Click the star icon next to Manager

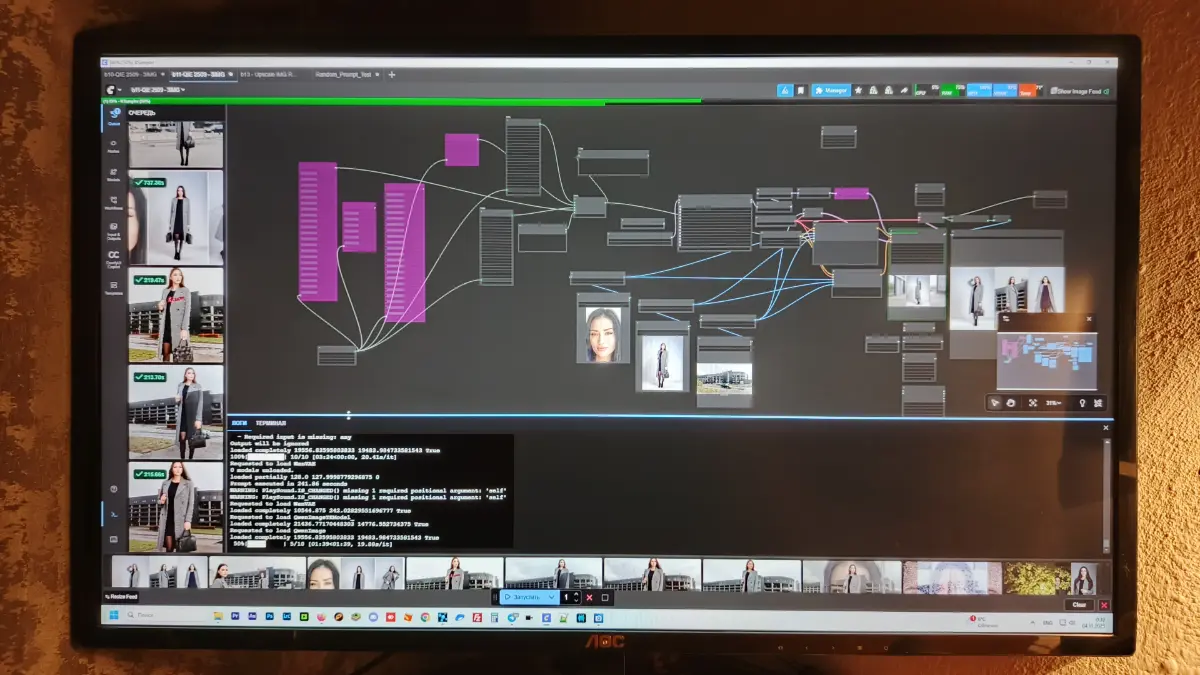click(858, 90)
